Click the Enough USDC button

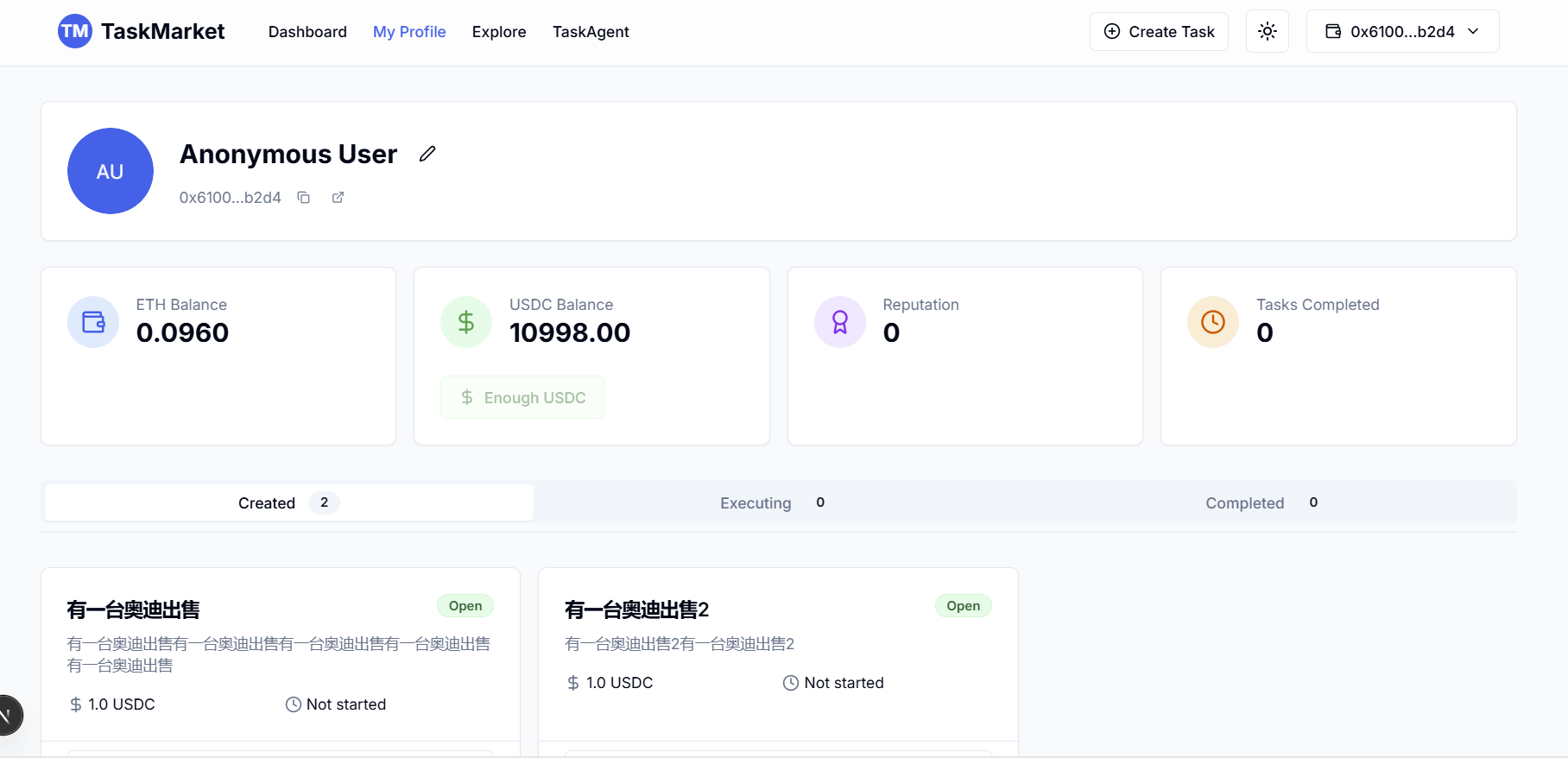click(522, 398)
